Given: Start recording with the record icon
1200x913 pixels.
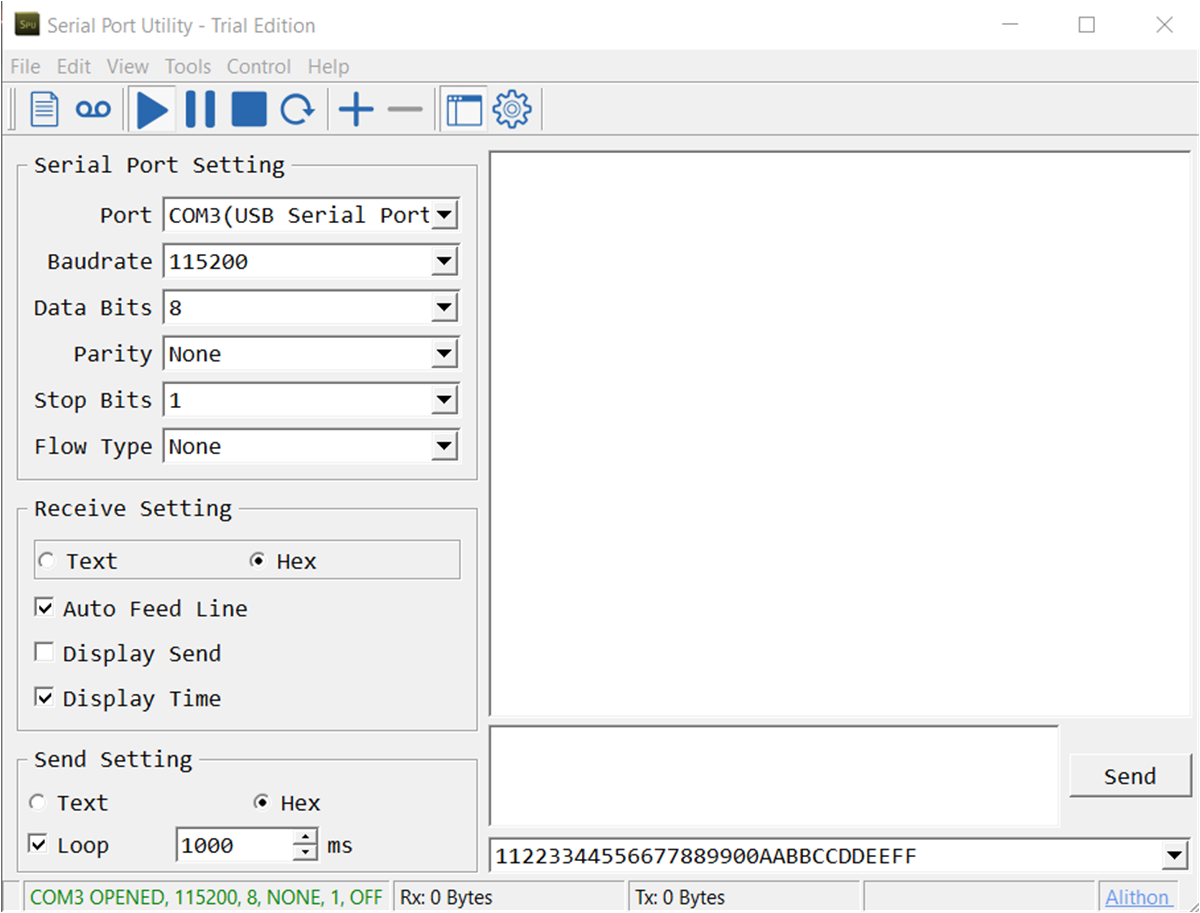Looking at the screenshot, I should [x=92, y=108].
